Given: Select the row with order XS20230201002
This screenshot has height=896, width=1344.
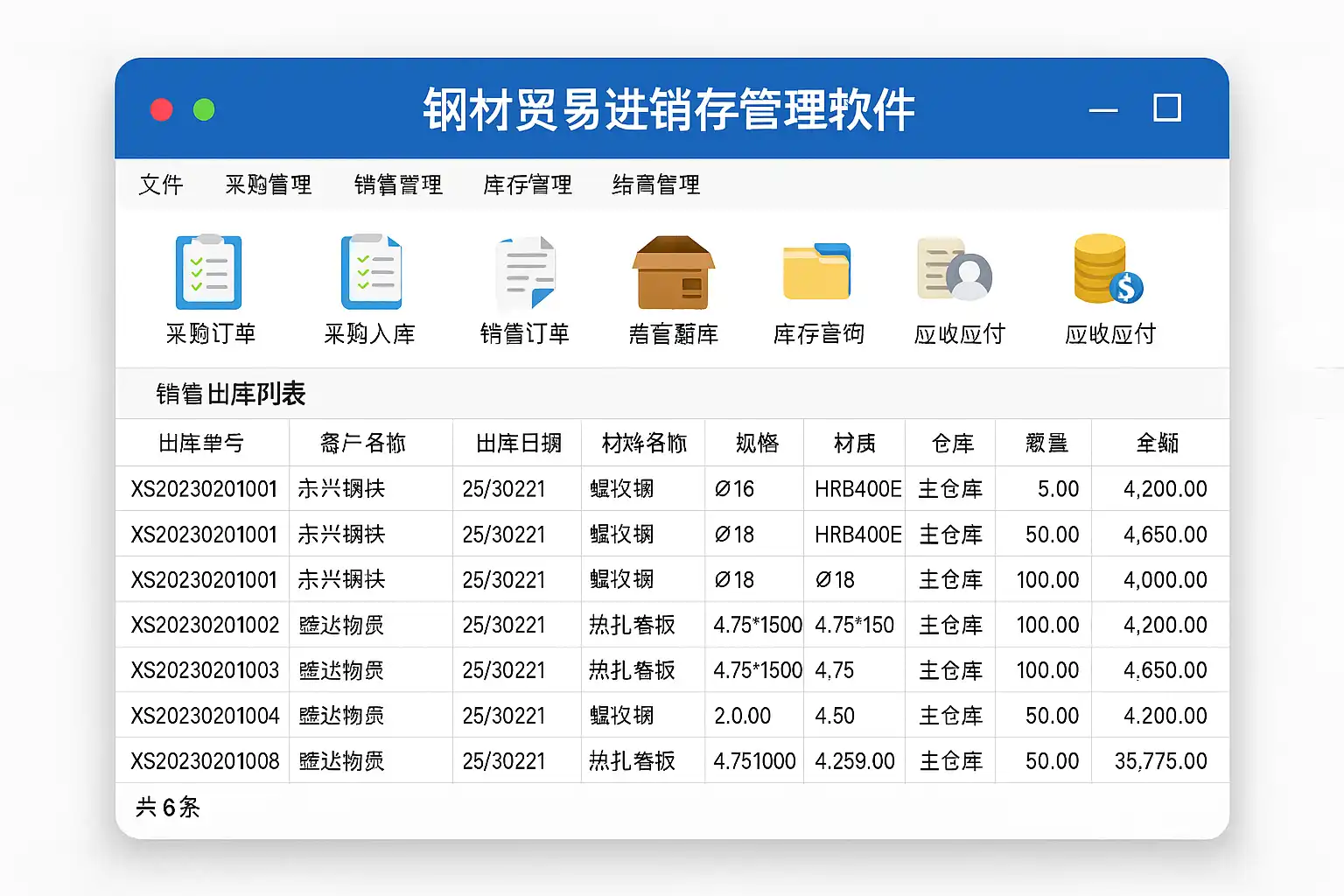Looking at the screenshot, I should tap(205, 625).
